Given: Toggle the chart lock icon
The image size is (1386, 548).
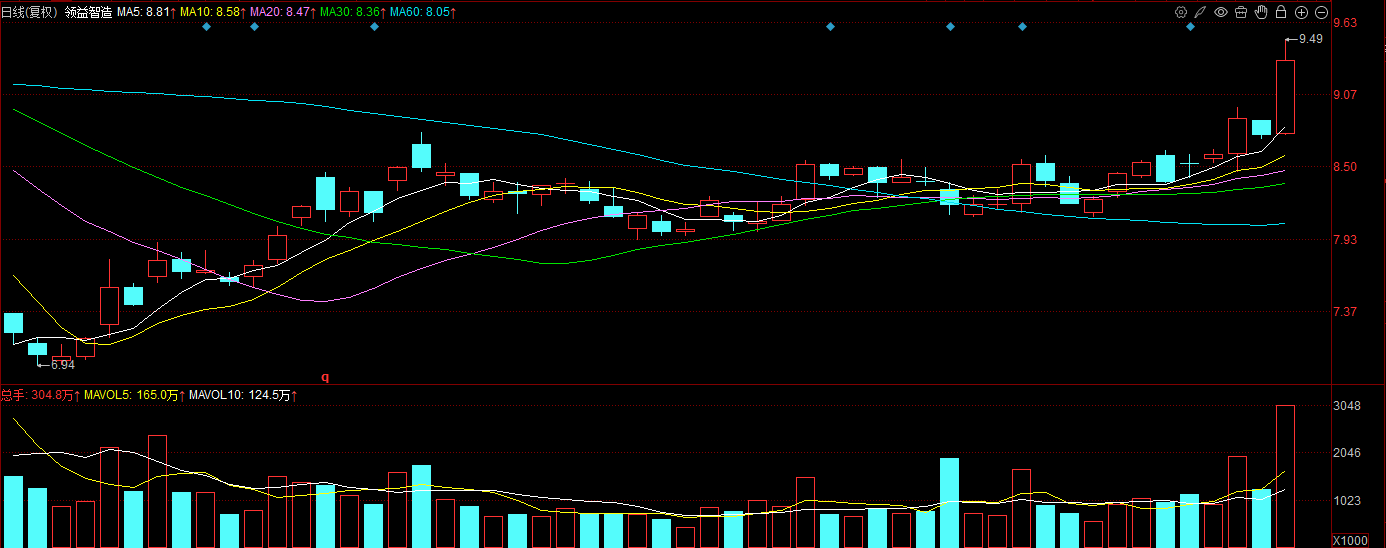Looking at the screenshot, I should point(1281,12).
